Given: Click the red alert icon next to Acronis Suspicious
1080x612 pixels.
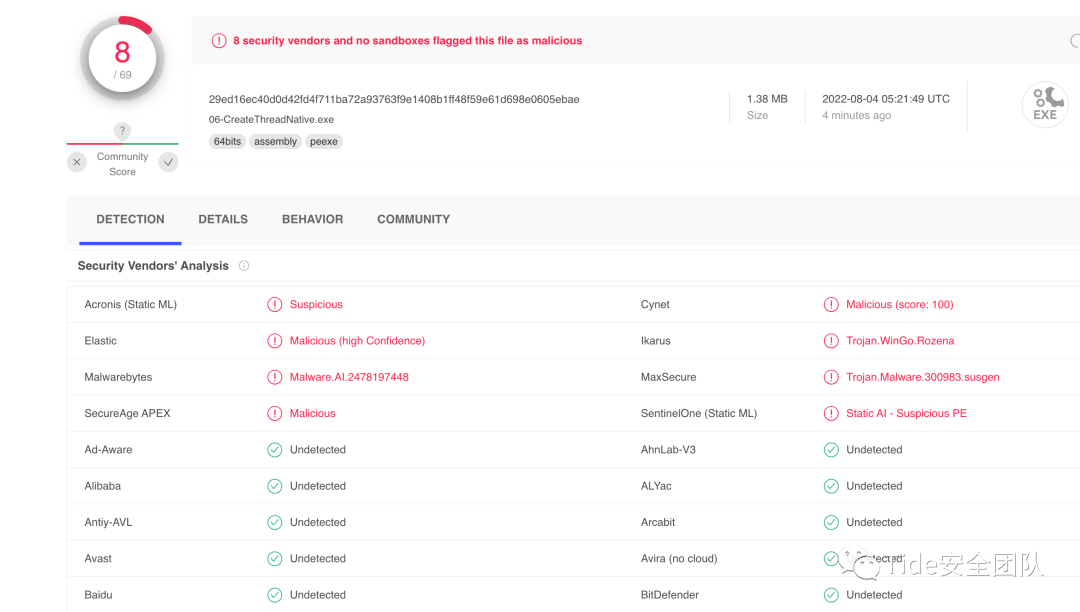Looking at the screenshot, I should 275,305.
